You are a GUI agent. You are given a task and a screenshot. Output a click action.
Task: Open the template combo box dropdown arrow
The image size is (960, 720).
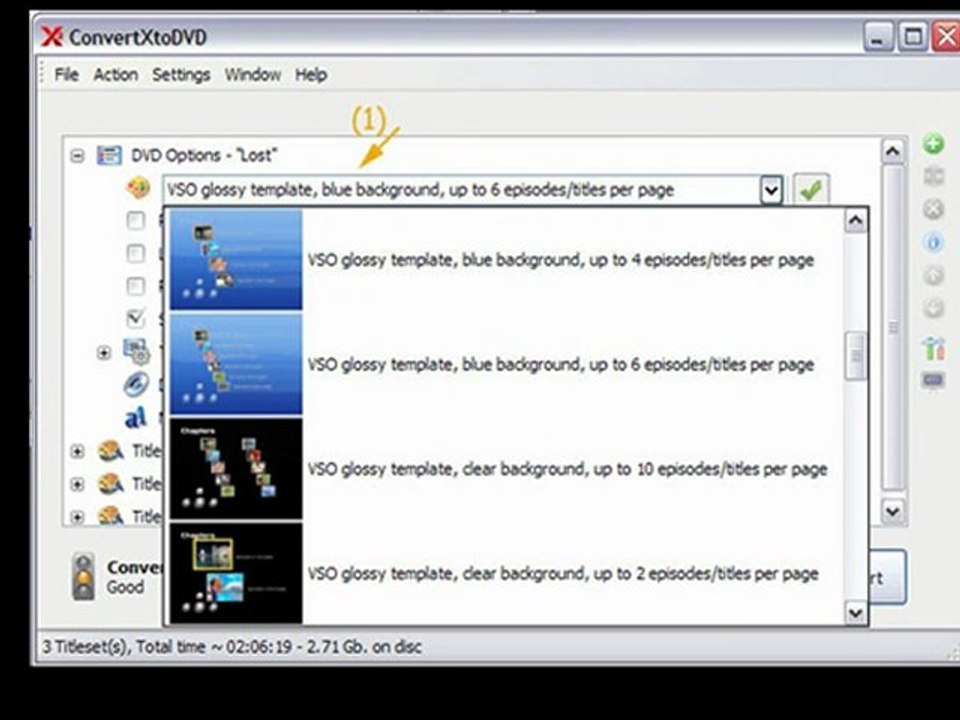pos(771,190)
